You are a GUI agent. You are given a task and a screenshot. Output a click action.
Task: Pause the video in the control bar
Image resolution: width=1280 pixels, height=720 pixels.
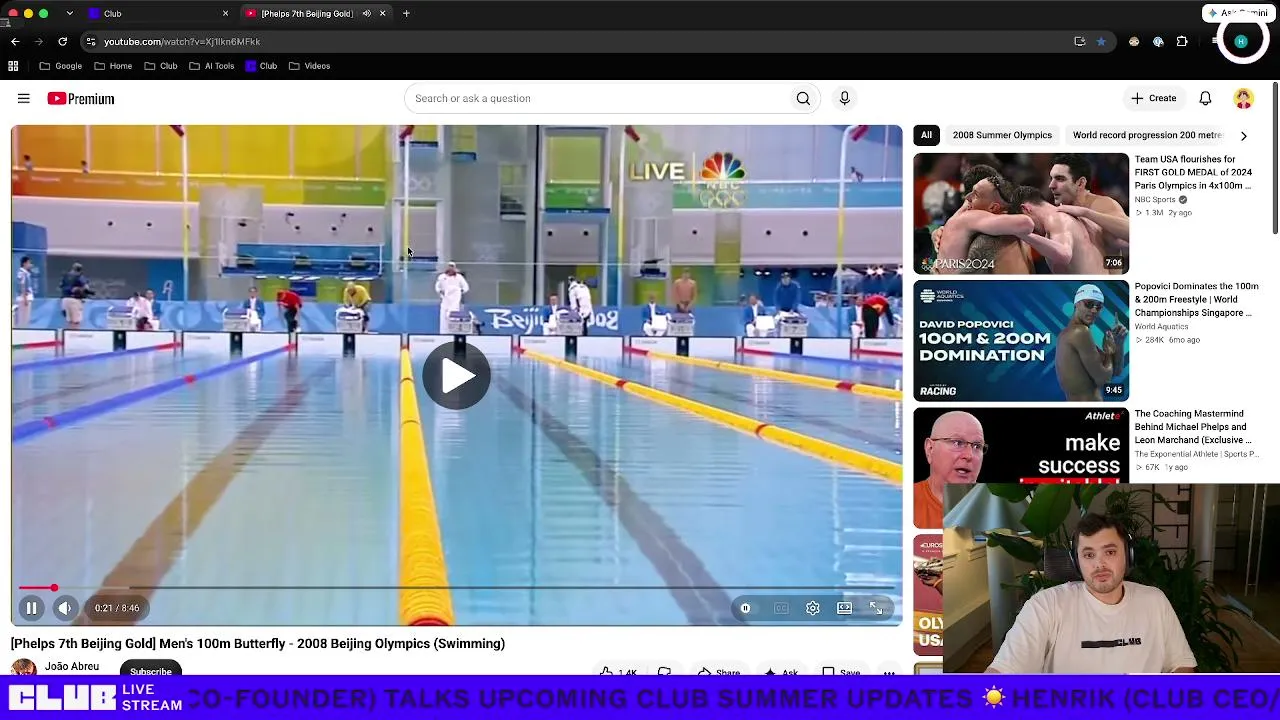tap(31, 608)
